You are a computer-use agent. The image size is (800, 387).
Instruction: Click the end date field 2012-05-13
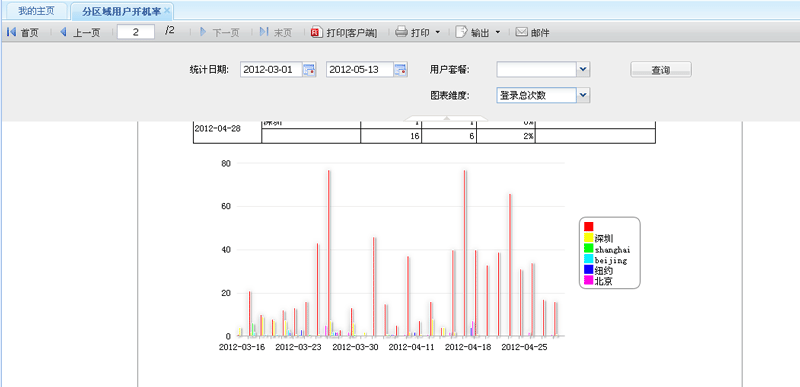pos(360,70)
